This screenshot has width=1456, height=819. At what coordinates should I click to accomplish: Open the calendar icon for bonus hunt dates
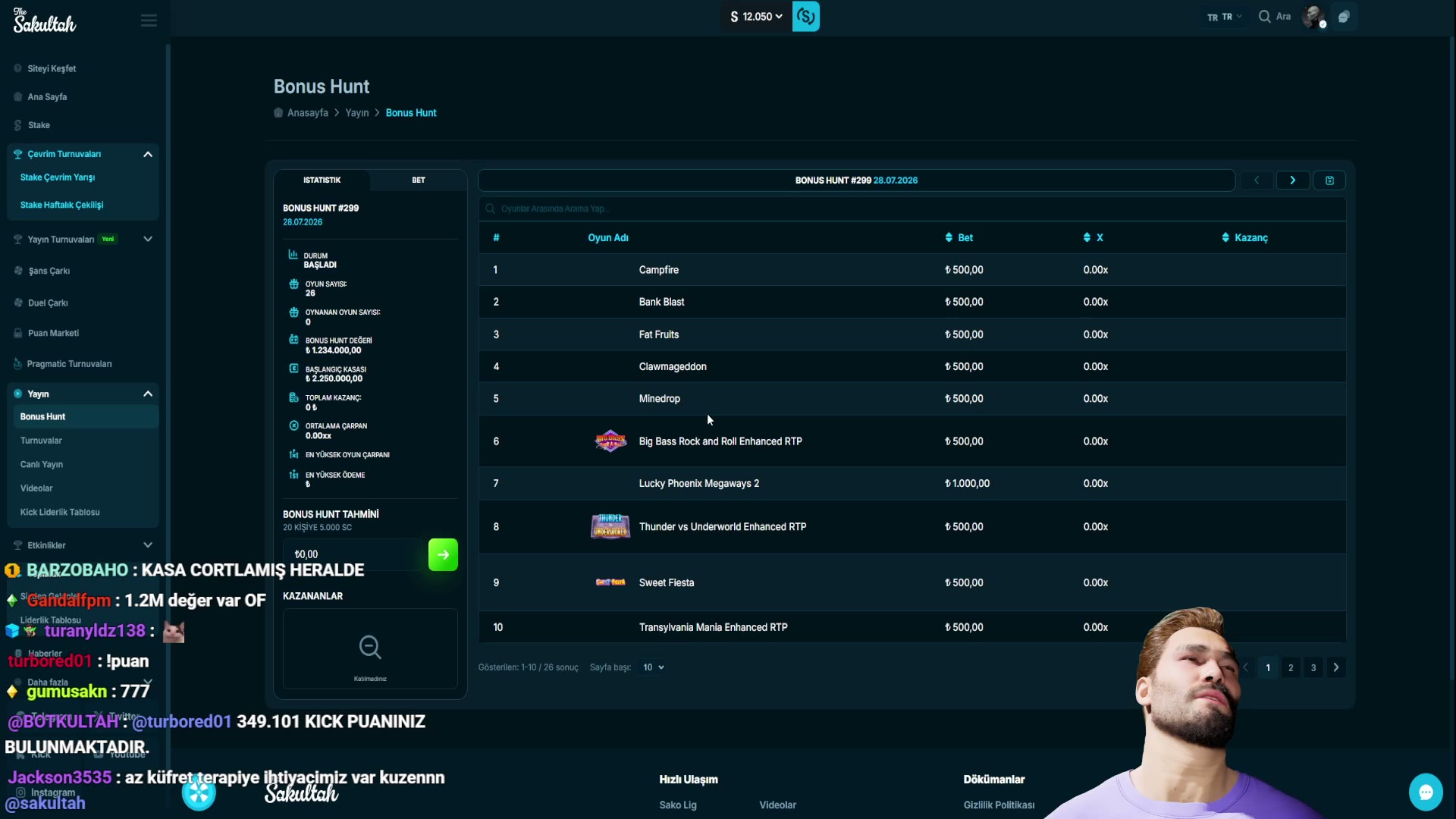[x=1329, y=180]
